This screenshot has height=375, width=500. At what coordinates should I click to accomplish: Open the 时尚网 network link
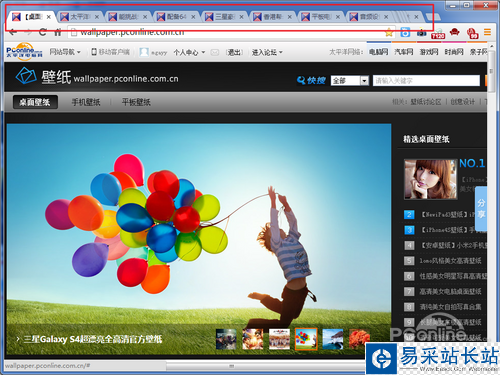pyautogui.click(x=454, y=52)
